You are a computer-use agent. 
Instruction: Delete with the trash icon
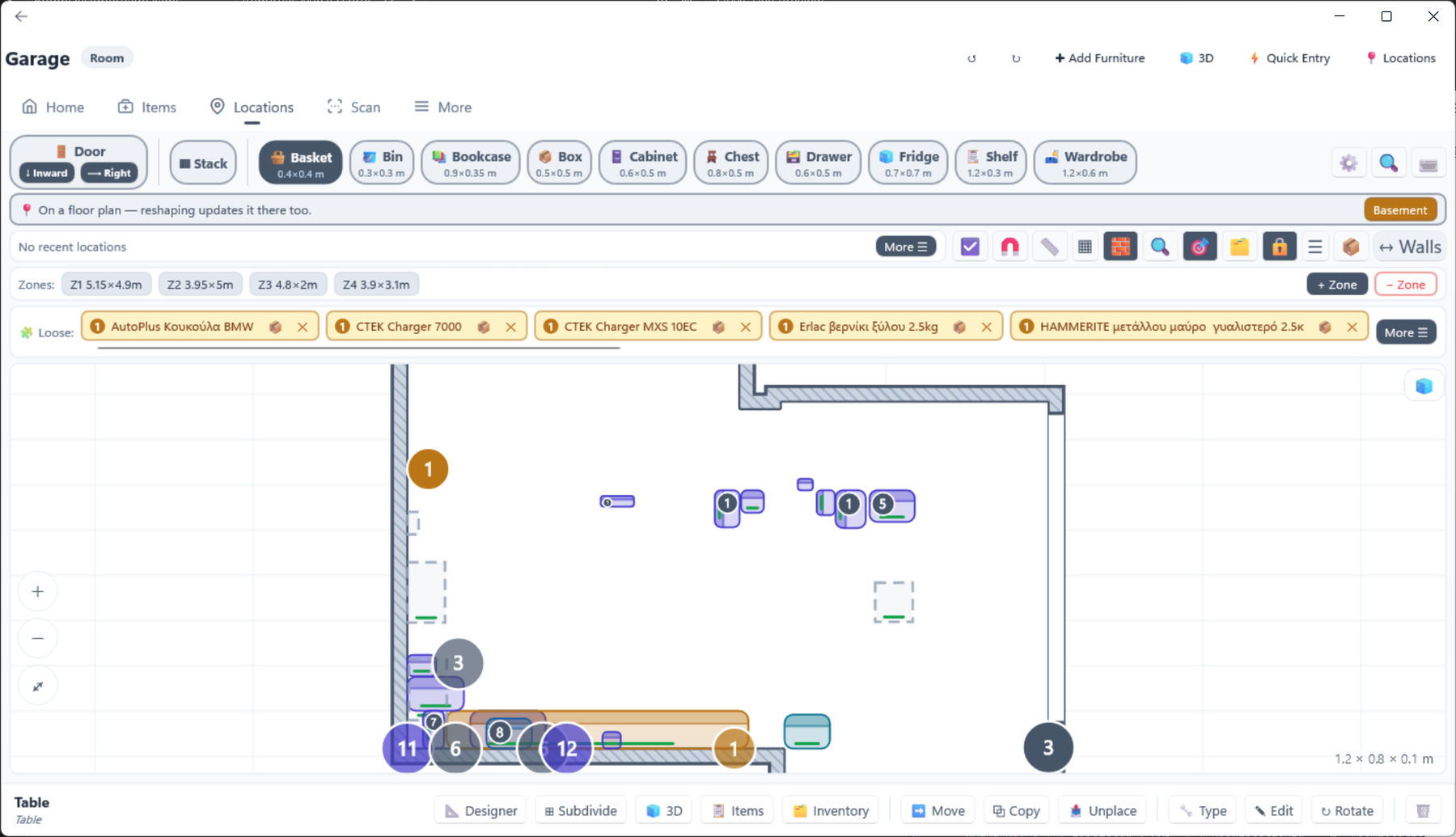[1423, 810]
